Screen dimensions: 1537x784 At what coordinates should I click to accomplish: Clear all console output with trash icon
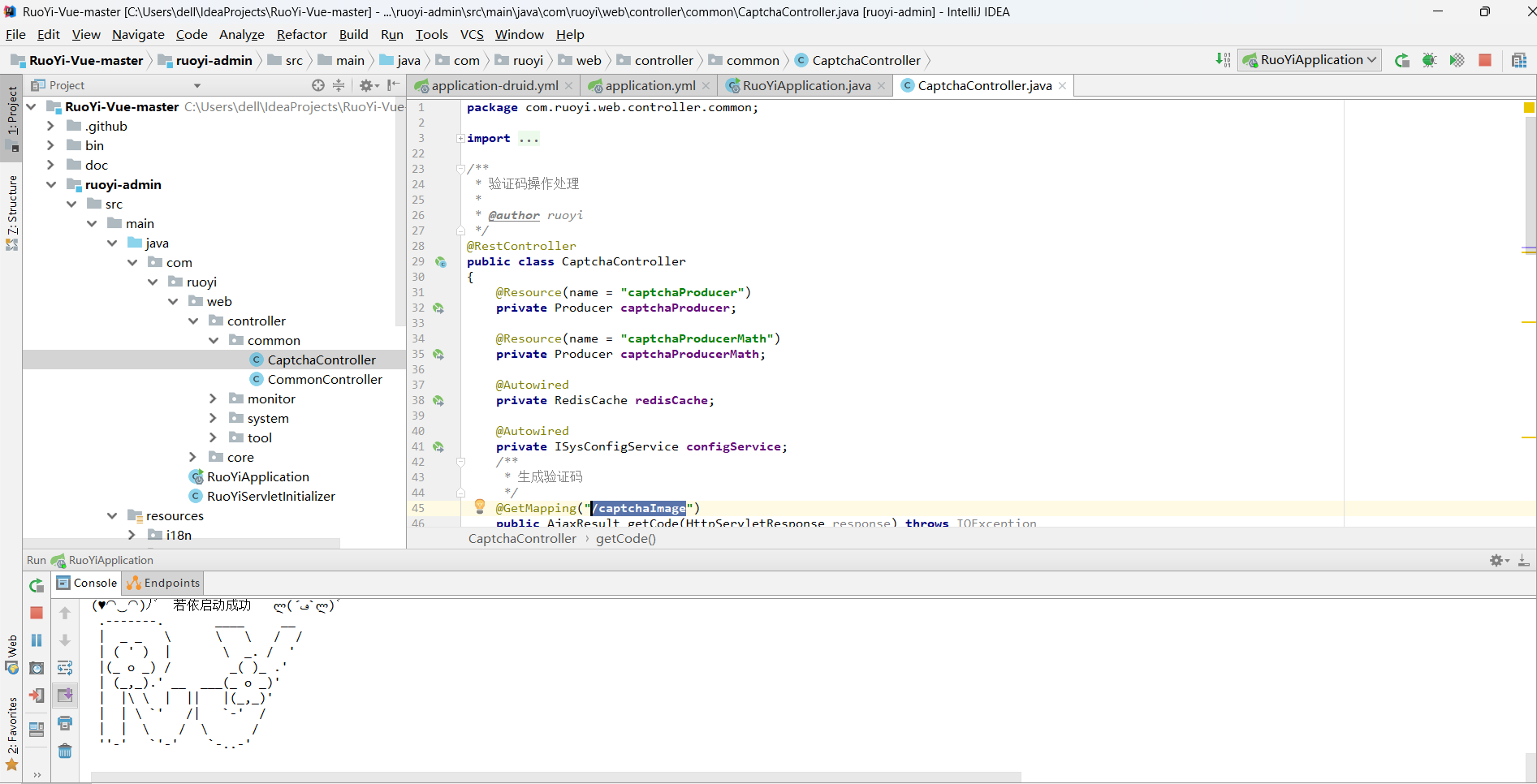pos(65,751)
